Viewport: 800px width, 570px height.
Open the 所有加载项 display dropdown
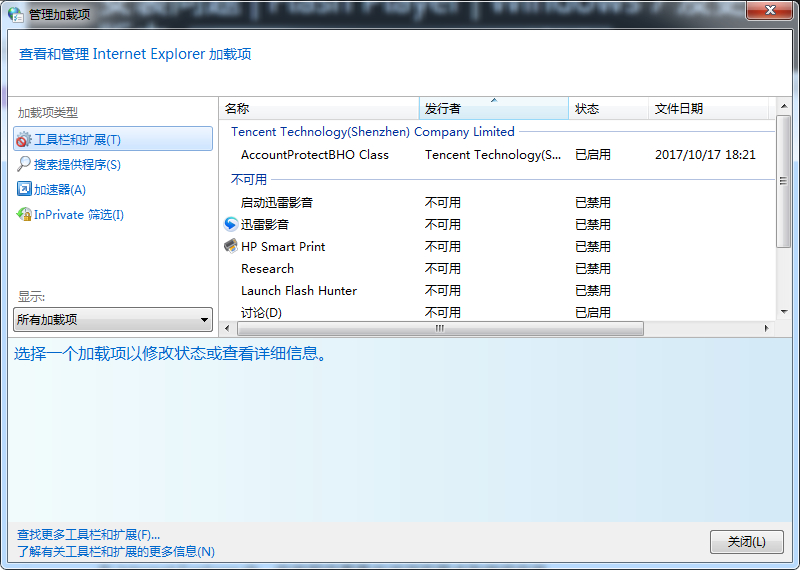113,319
